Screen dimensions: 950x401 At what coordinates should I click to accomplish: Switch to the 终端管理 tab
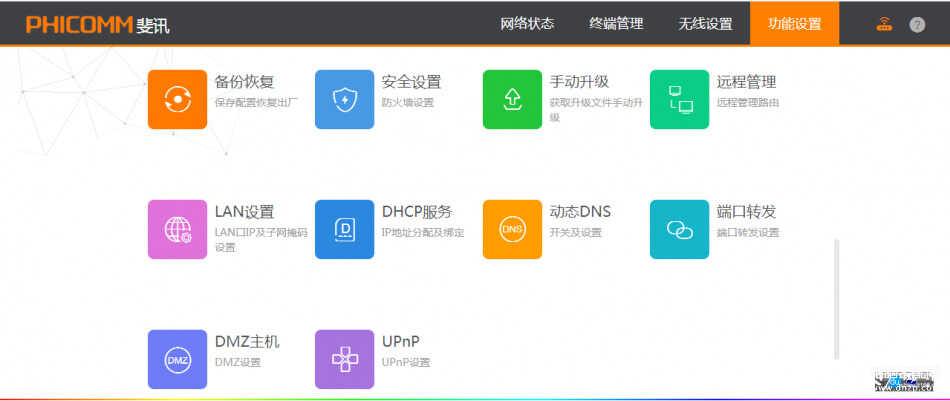point(616,24)
